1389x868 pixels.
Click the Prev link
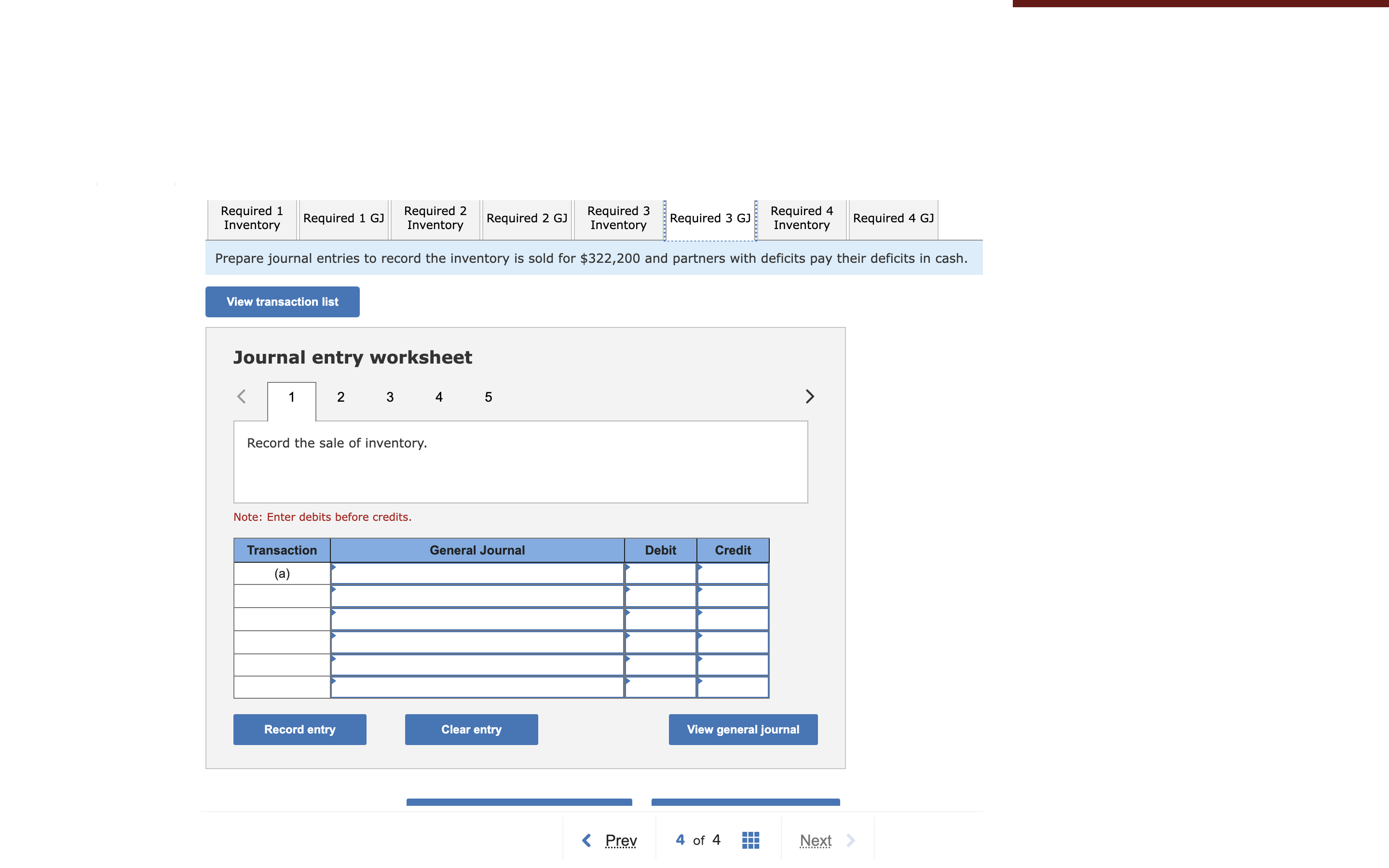coord(620,841)
